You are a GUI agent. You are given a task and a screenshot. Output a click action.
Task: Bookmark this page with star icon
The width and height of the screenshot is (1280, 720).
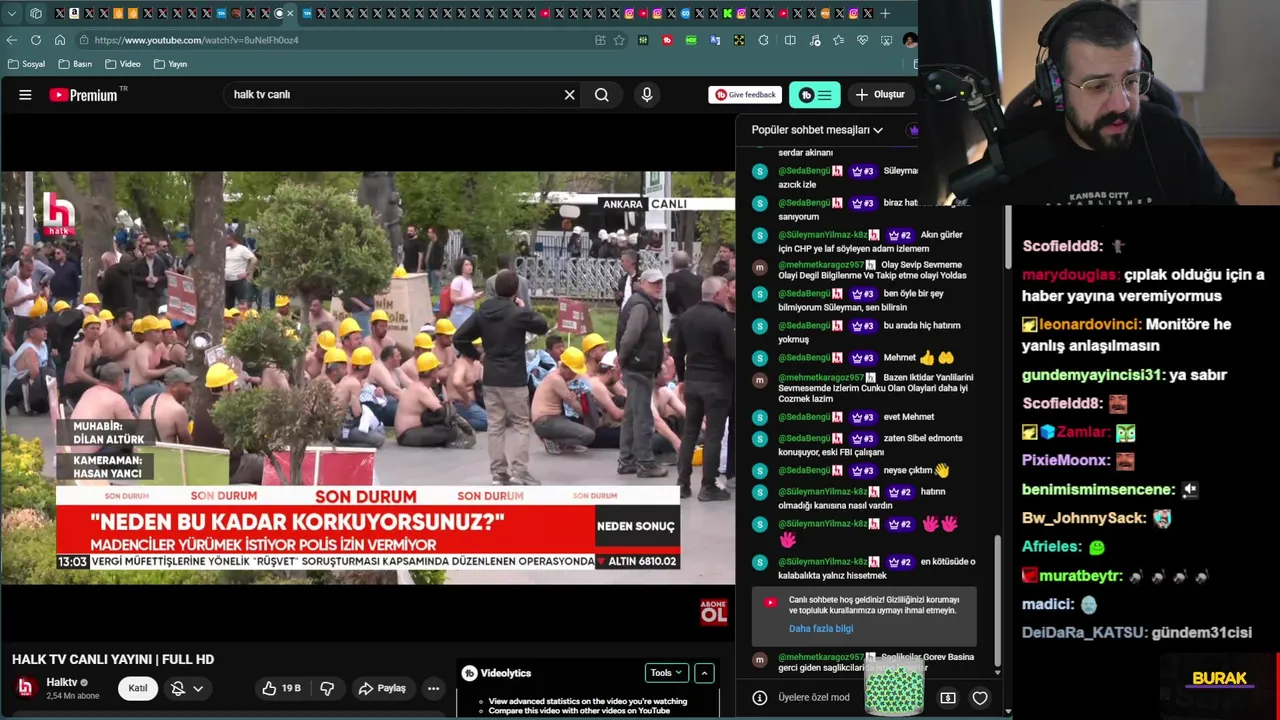619,40
